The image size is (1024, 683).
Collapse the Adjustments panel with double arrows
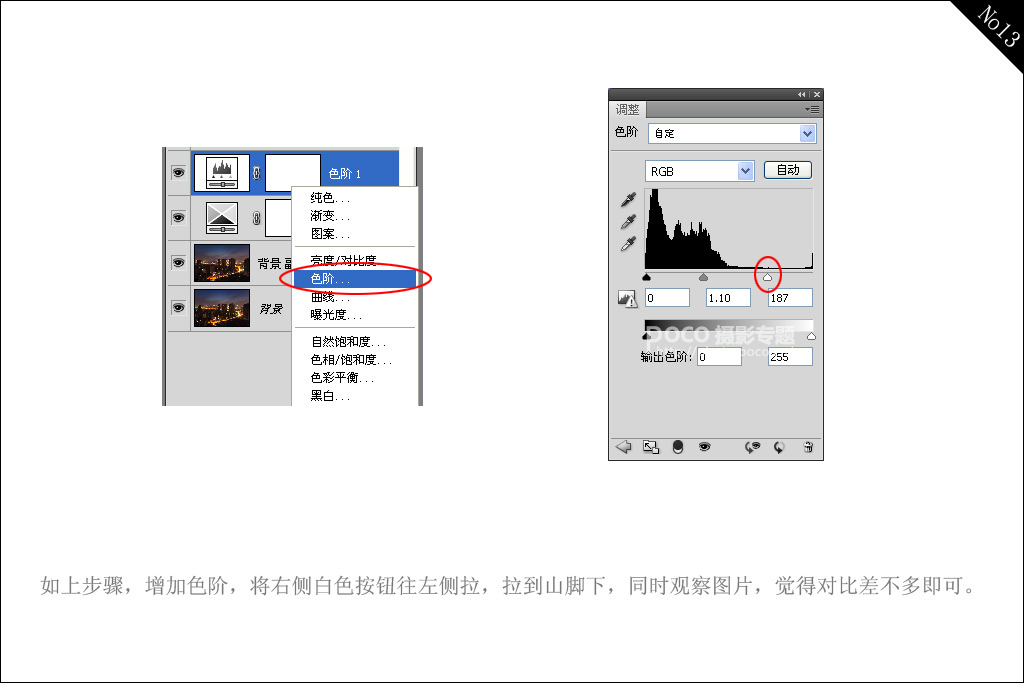(801, 95)
